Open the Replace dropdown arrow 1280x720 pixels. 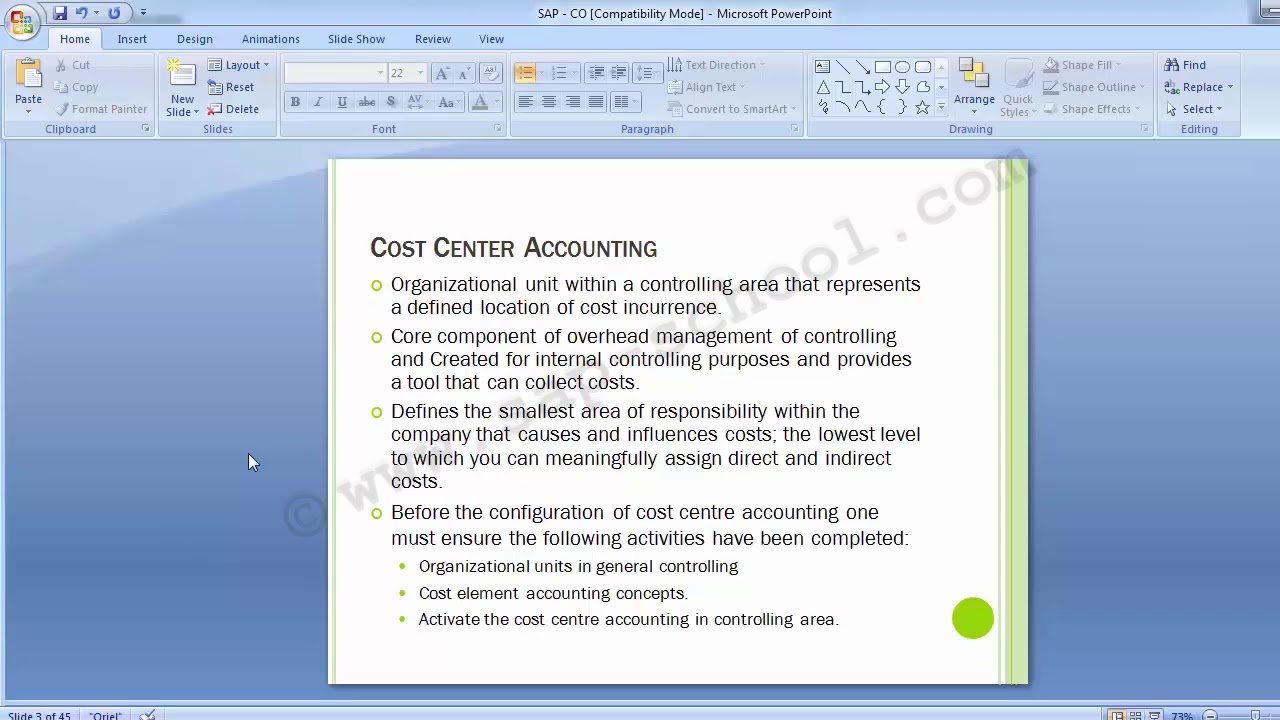(1230, 87)
